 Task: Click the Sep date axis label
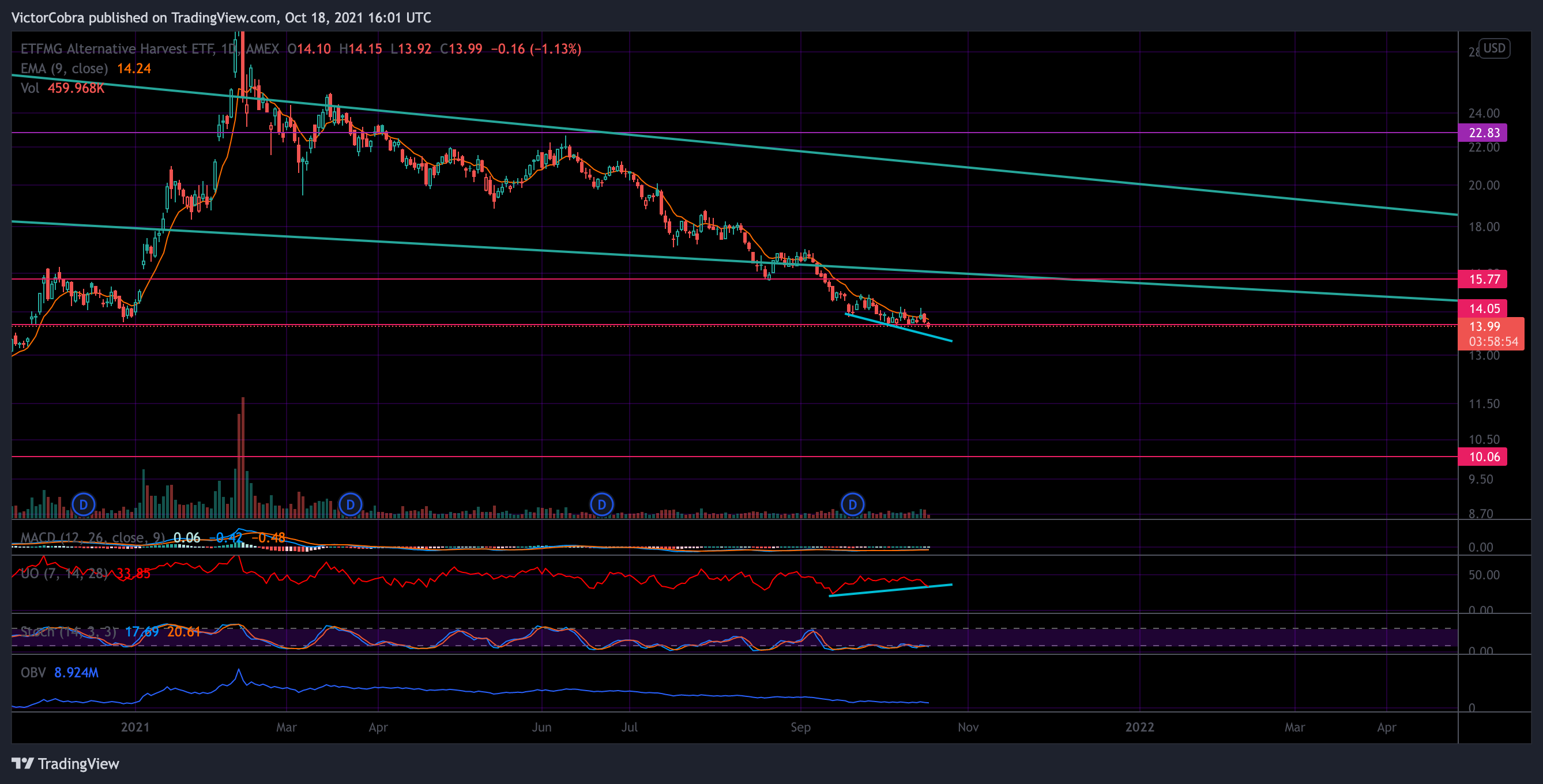pos(800,727)
